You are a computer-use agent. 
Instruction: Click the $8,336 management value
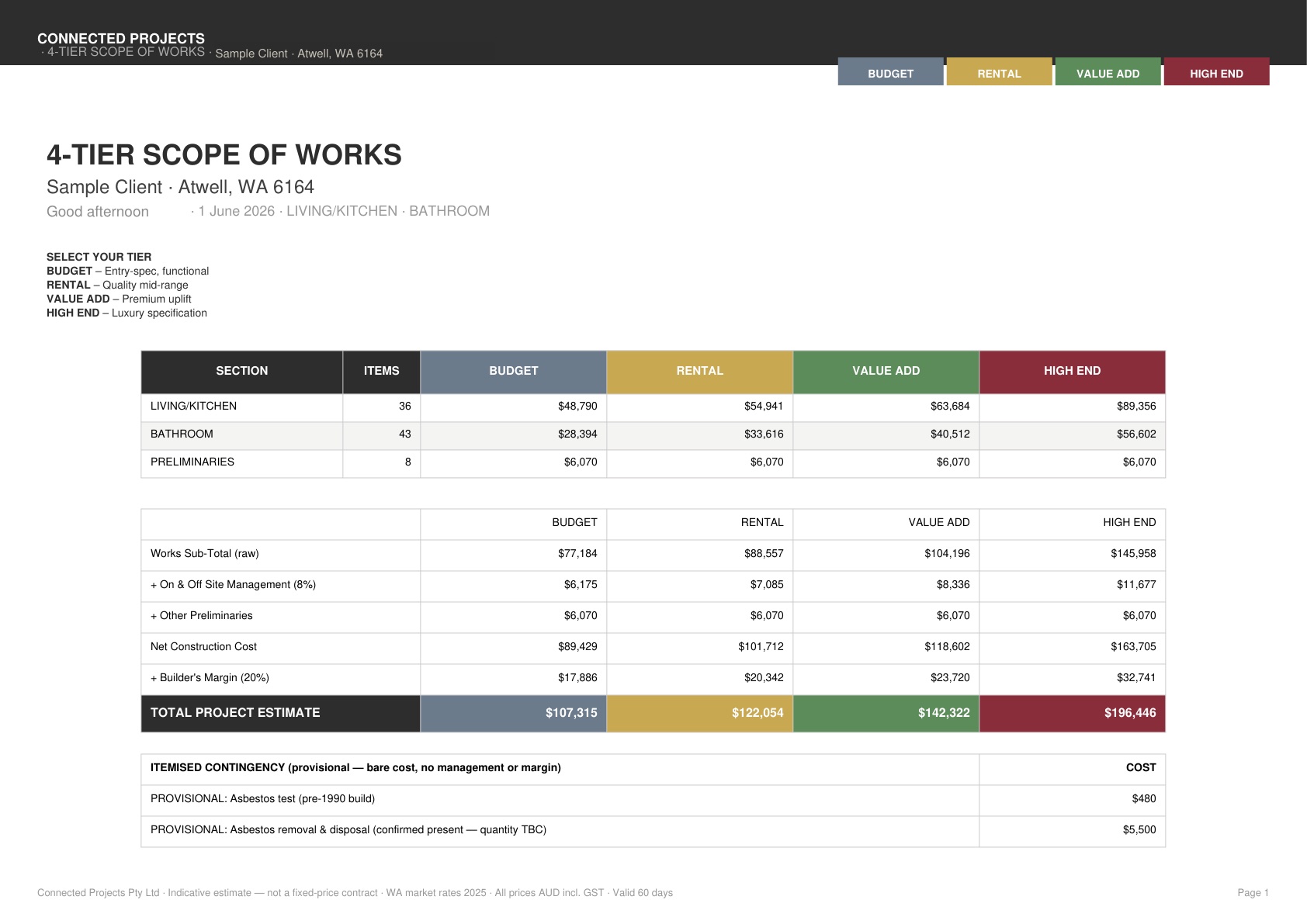pyautogui.click(x=953, y=584)
